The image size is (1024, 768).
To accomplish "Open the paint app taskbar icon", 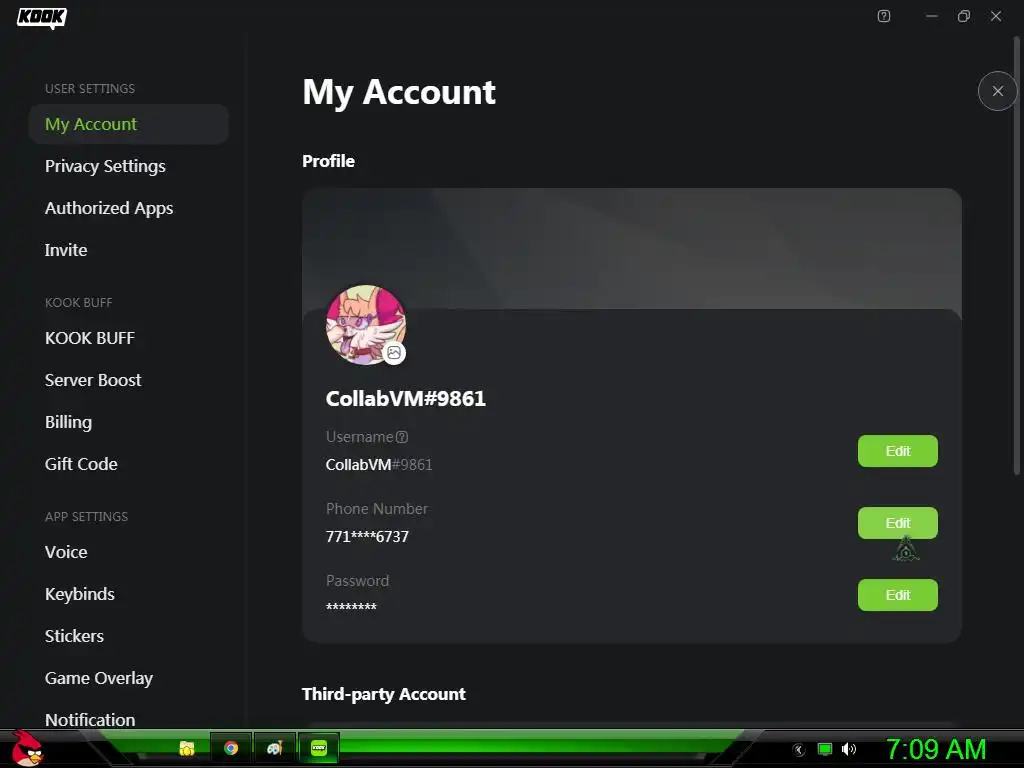I will click(x=274, y=748).
